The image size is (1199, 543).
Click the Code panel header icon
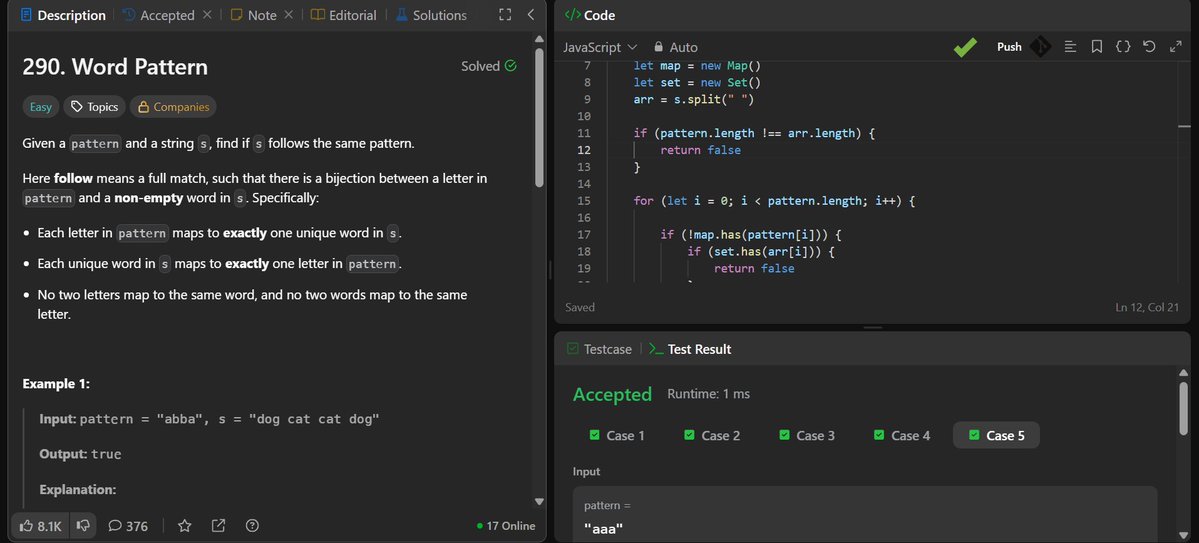click(x=571, y=15)
